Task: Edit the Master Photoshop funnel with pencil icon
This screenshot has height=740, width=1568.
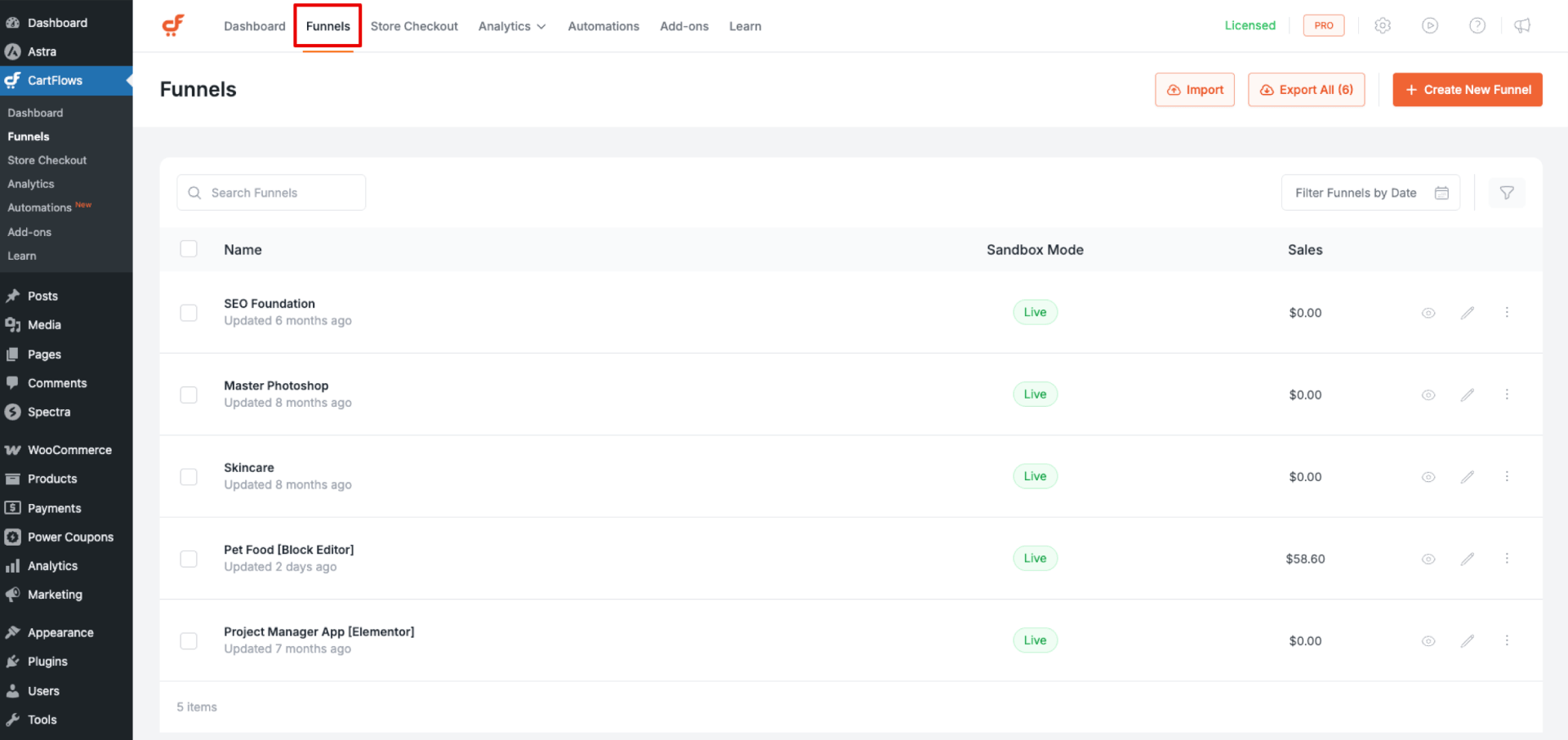Action: [1468, 395]
